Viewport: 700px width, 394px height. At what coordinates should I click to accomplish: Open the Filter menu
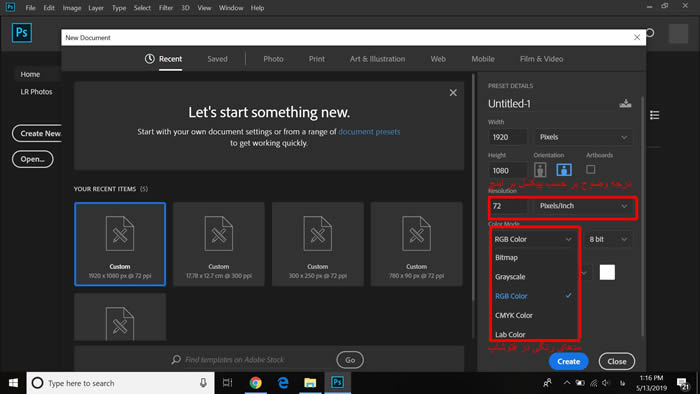pos(166,8)
